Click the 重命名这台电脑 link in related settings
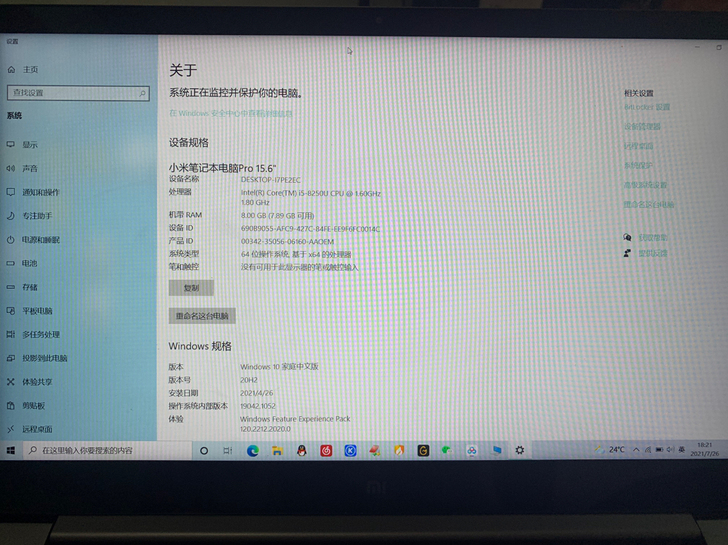Viewport: 728px width, 545px height. pyautogui.click(x=649, y=204)
